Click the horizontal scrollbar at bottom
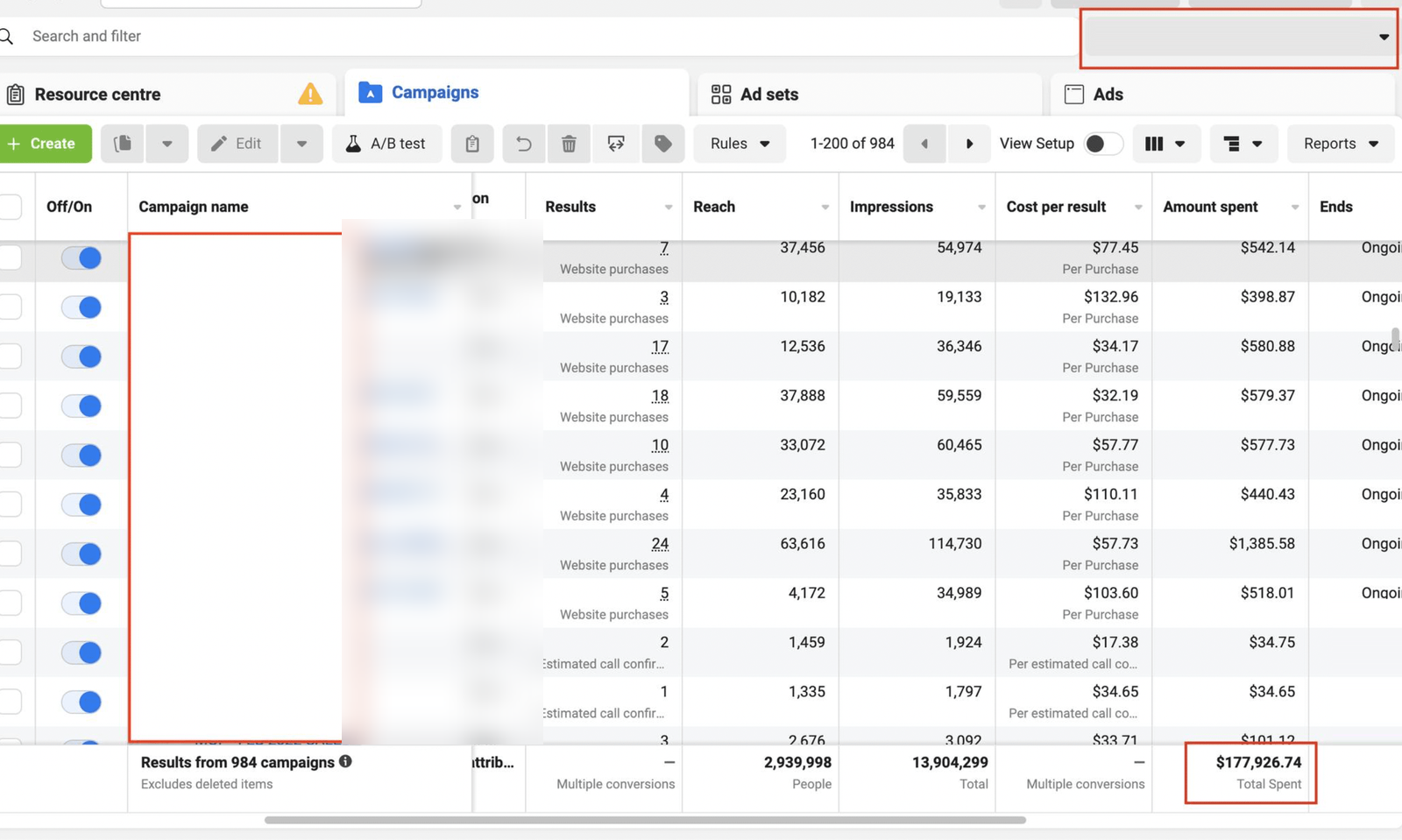Image resolution: width=1402 pixels, height=840 pixels. [645, 820]
